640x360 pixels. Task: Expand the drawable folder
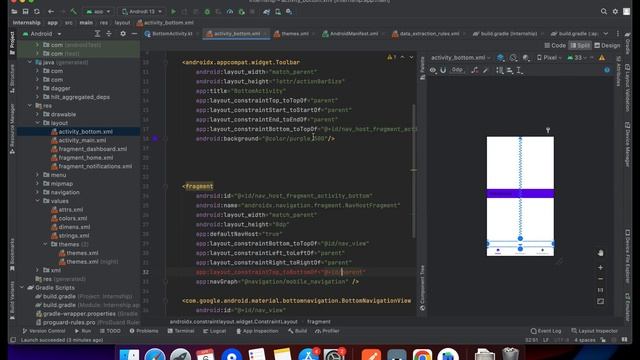pos(38,114)
